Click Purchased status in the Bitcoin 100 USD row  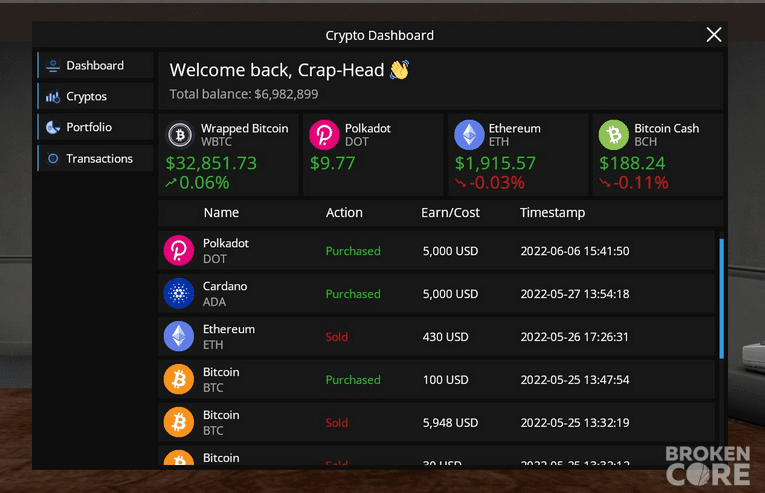(x=353, y=380)
